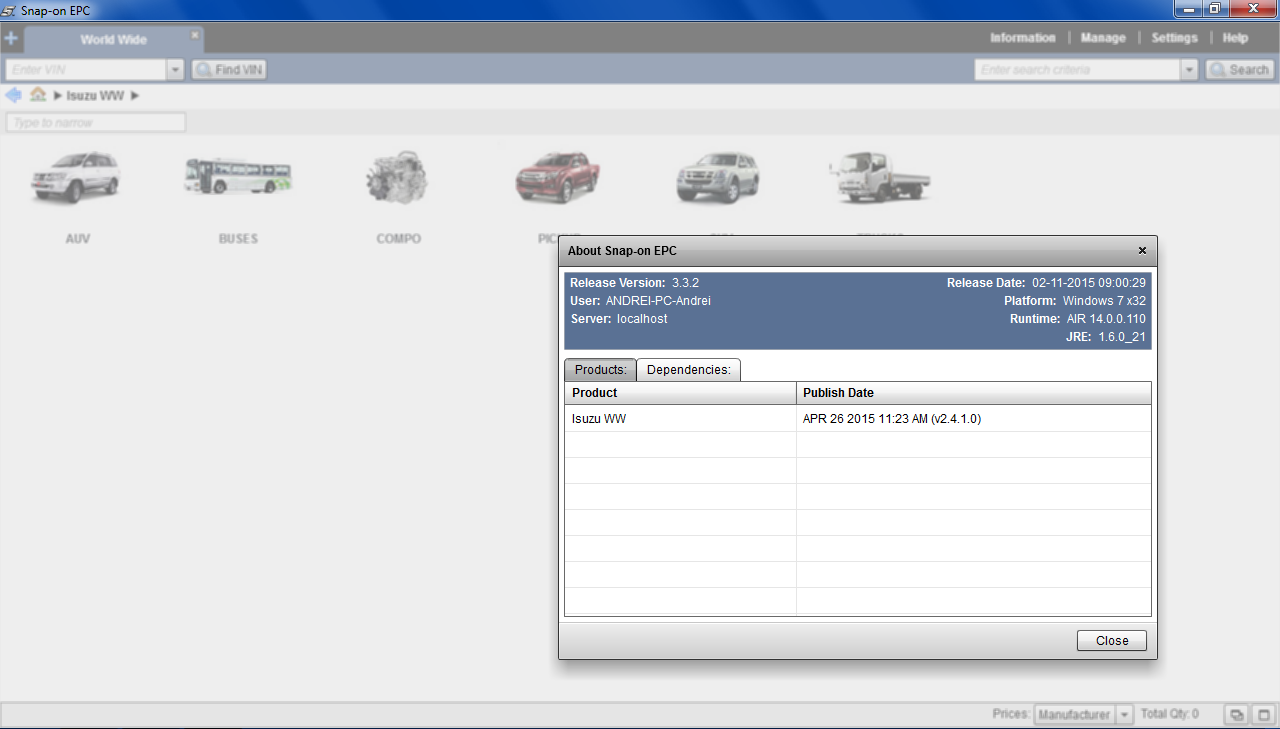
Task: Expand the search criteria dropdown
Action: pos(1189,70)
